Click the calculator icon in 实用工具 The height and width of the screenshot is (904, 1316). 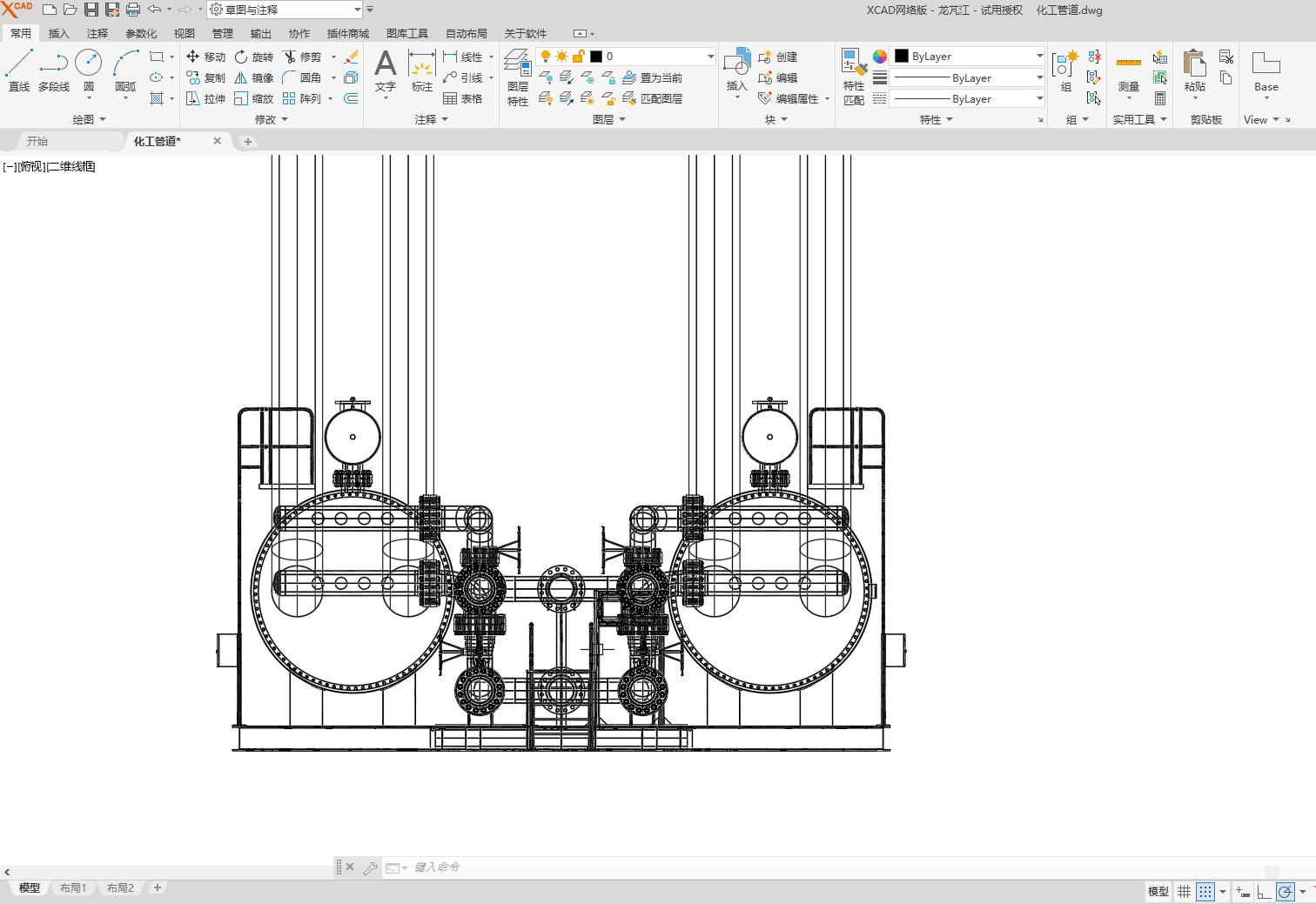click(1160, 98)
